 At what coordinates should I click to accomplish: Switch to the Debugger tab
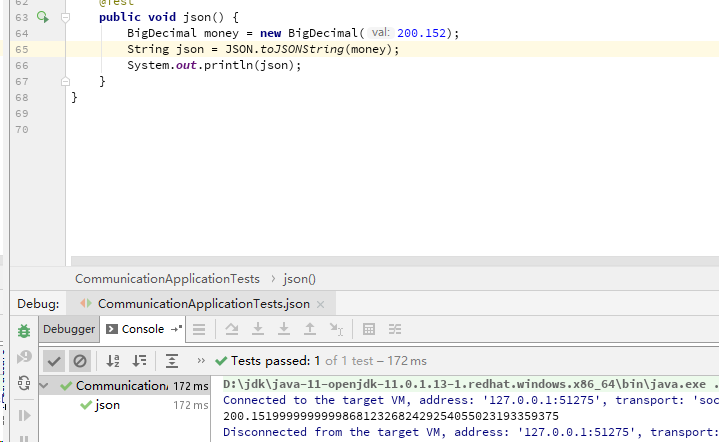tap(69, 329)
